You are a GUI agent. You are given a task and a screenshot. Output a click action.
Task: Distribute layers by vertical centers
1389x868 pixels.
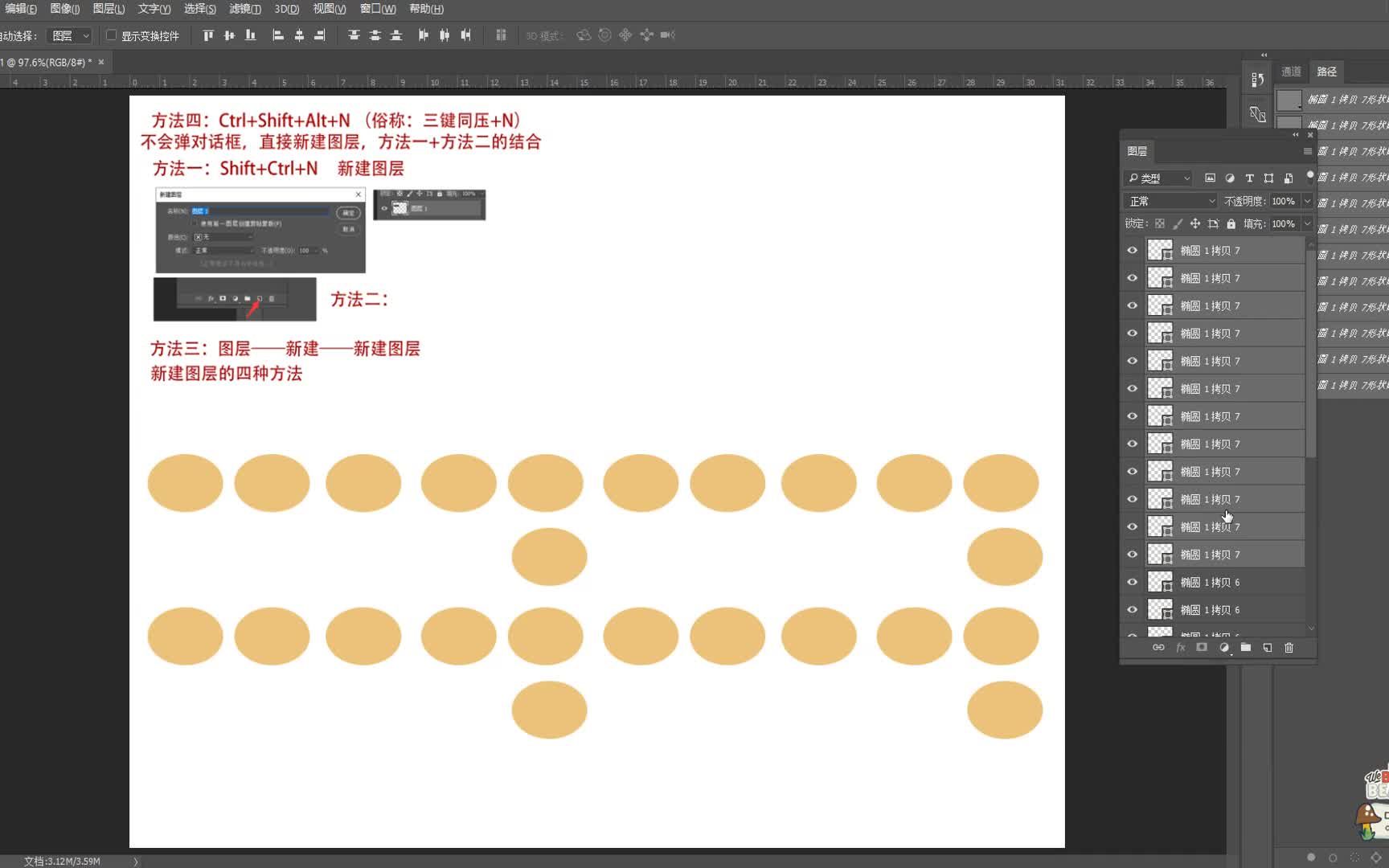point(375,35)
